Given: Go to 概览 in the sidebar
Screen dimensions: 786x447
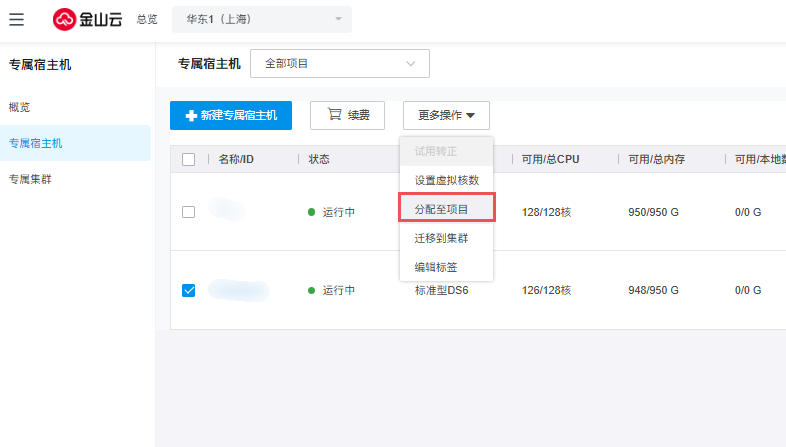Looking at the screenshot, I should click(x=20, y=106).
